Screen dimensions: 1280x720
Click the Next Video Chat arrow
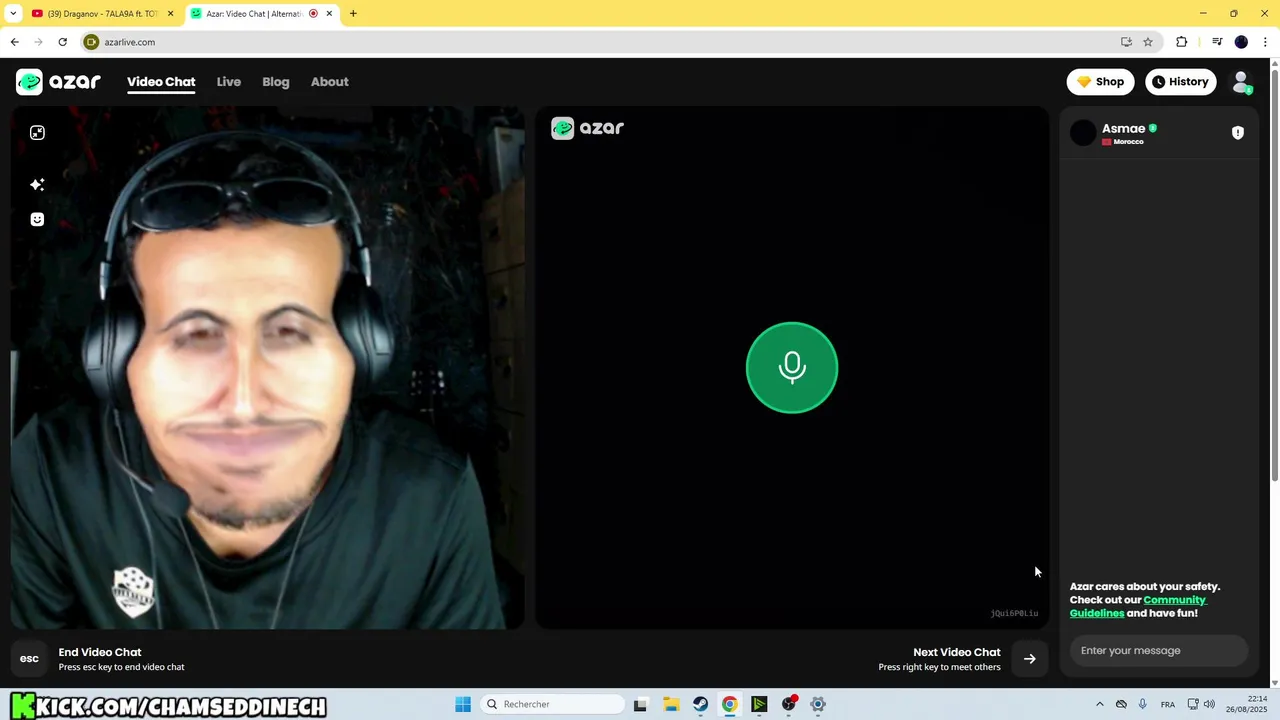click(x=1029, y=659)
